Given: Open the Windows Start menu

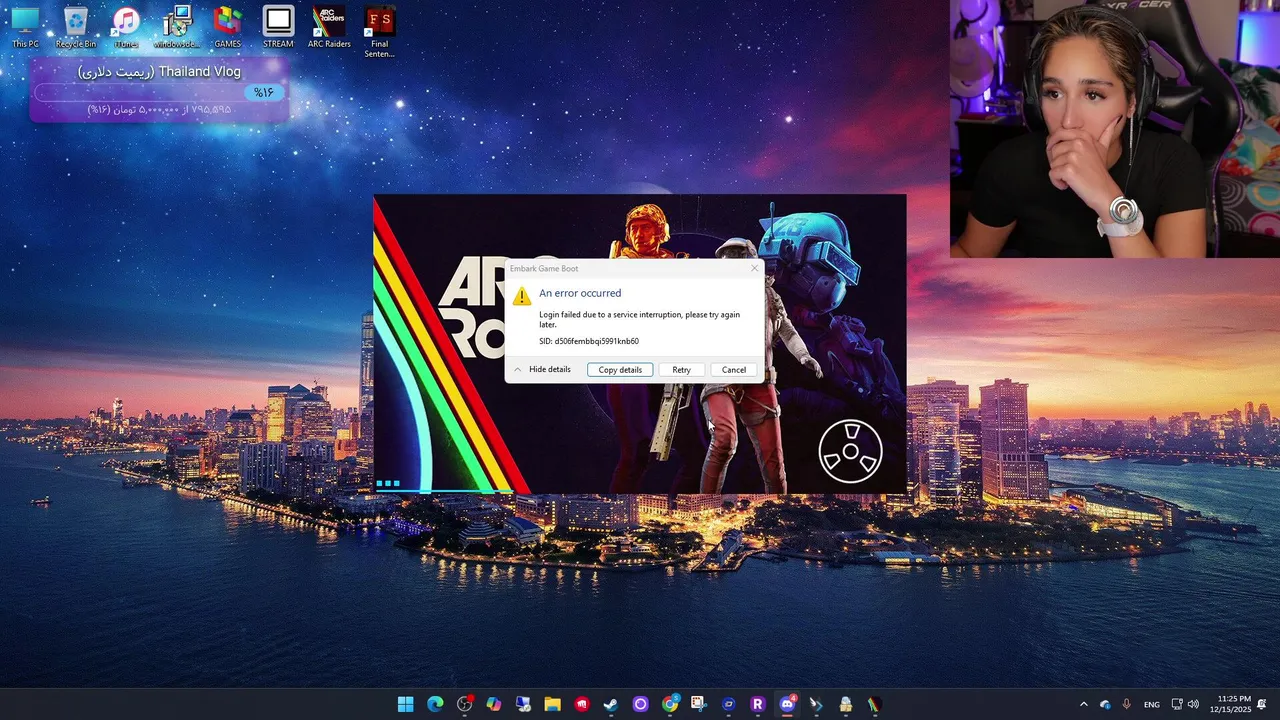Looking at the screenshot, I should [x=405, y=704].
